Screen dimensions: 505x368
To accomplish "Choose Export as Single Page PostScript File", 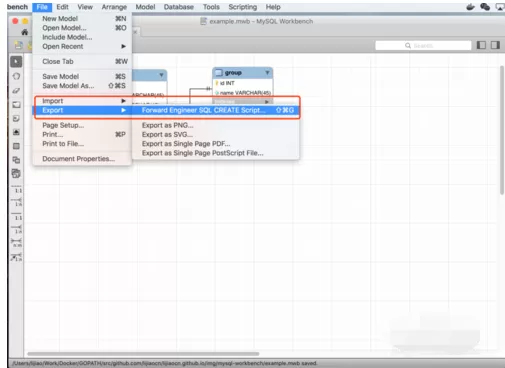I will pos(216,153).
